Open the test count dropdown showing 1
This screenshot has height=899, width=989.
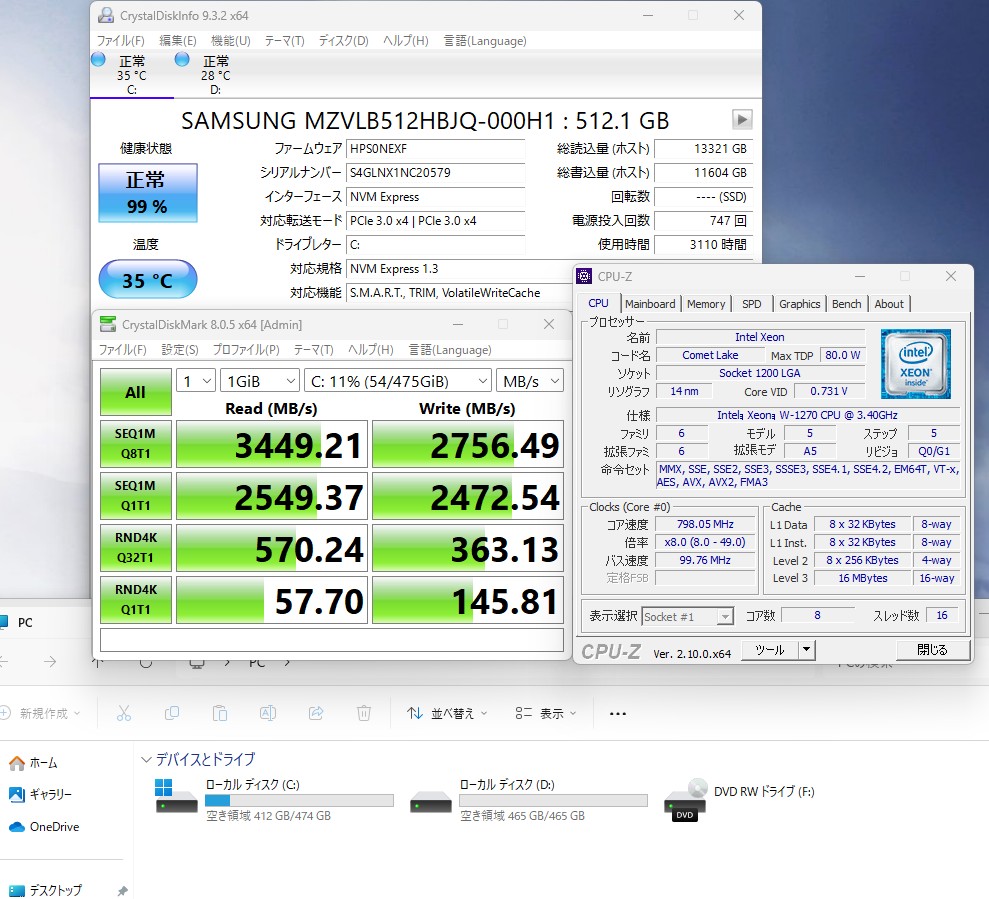pyautogui.click(x=196, y=381)
